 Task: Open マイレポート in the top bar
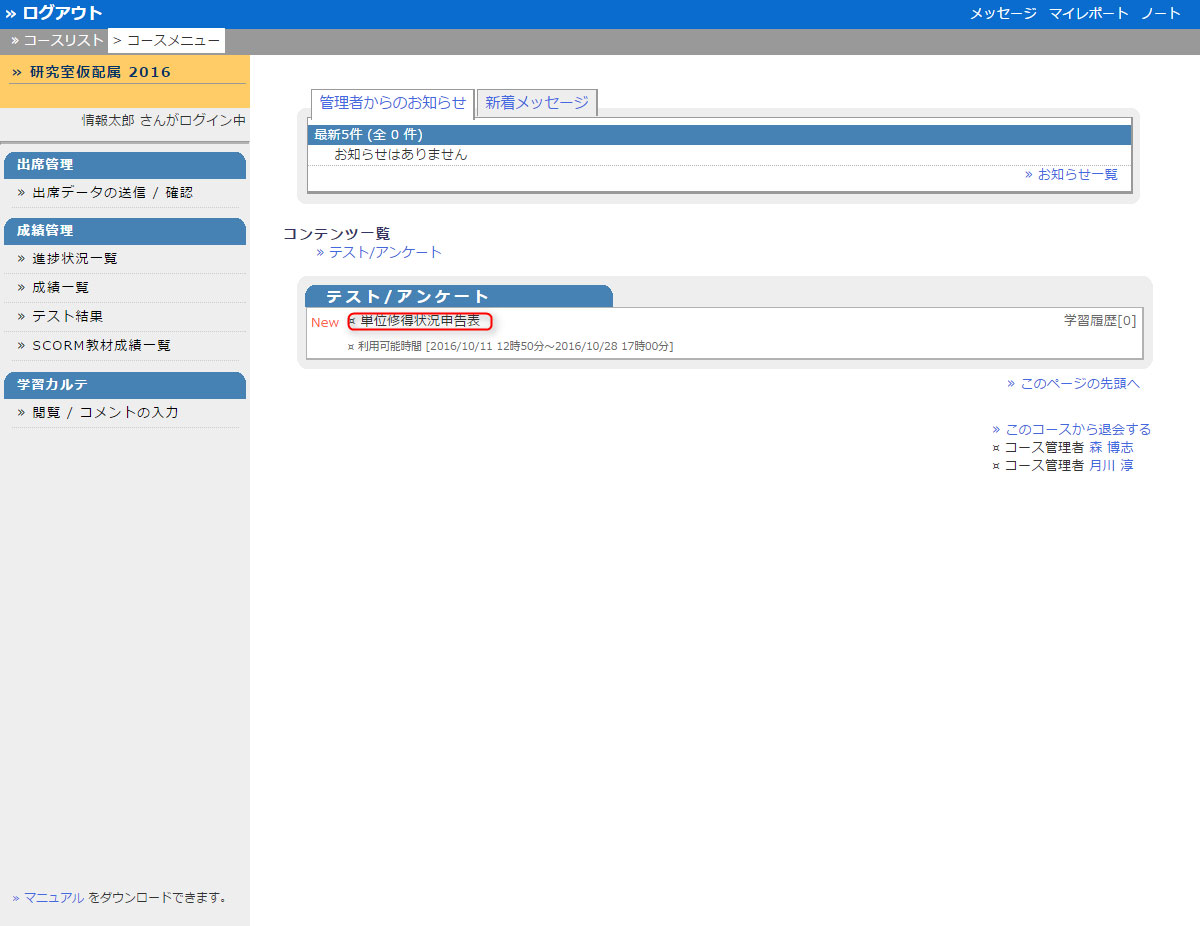[x=1088, y=13]
